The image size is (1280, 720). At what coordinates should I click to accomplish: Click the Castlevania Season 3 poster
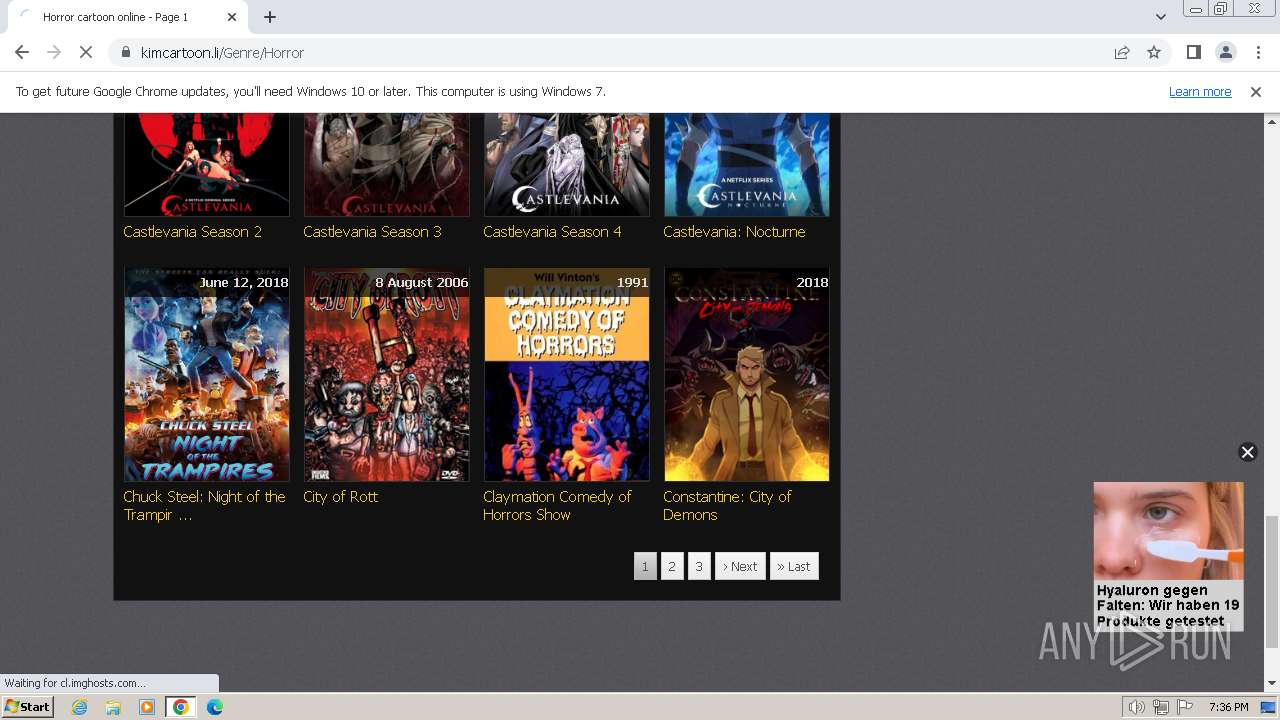(387, 164)
